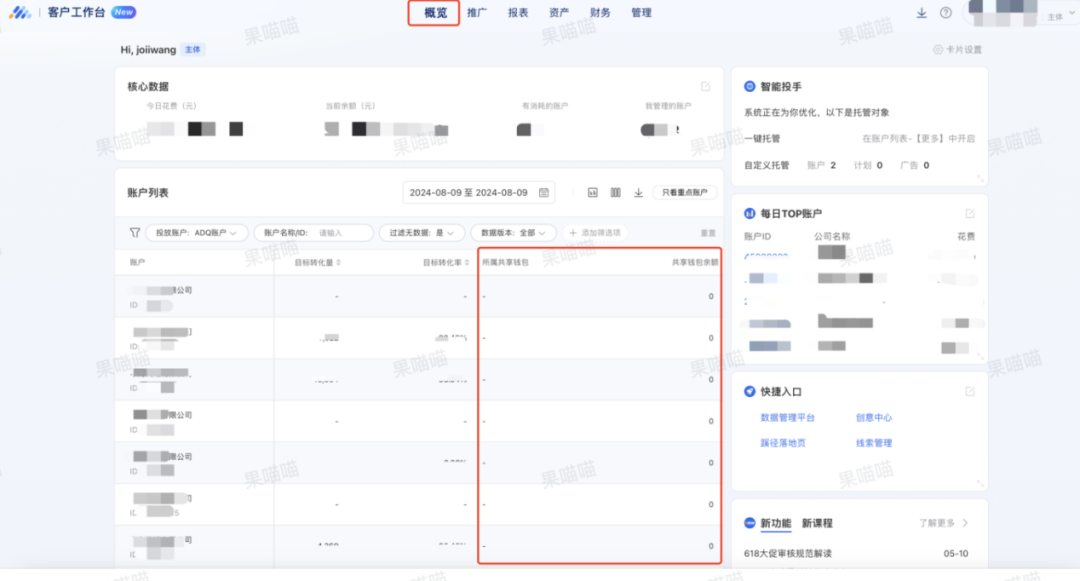Screen dimensions: 1080x581
Task: Open the help question mark icon
Action: pos(946,13)
